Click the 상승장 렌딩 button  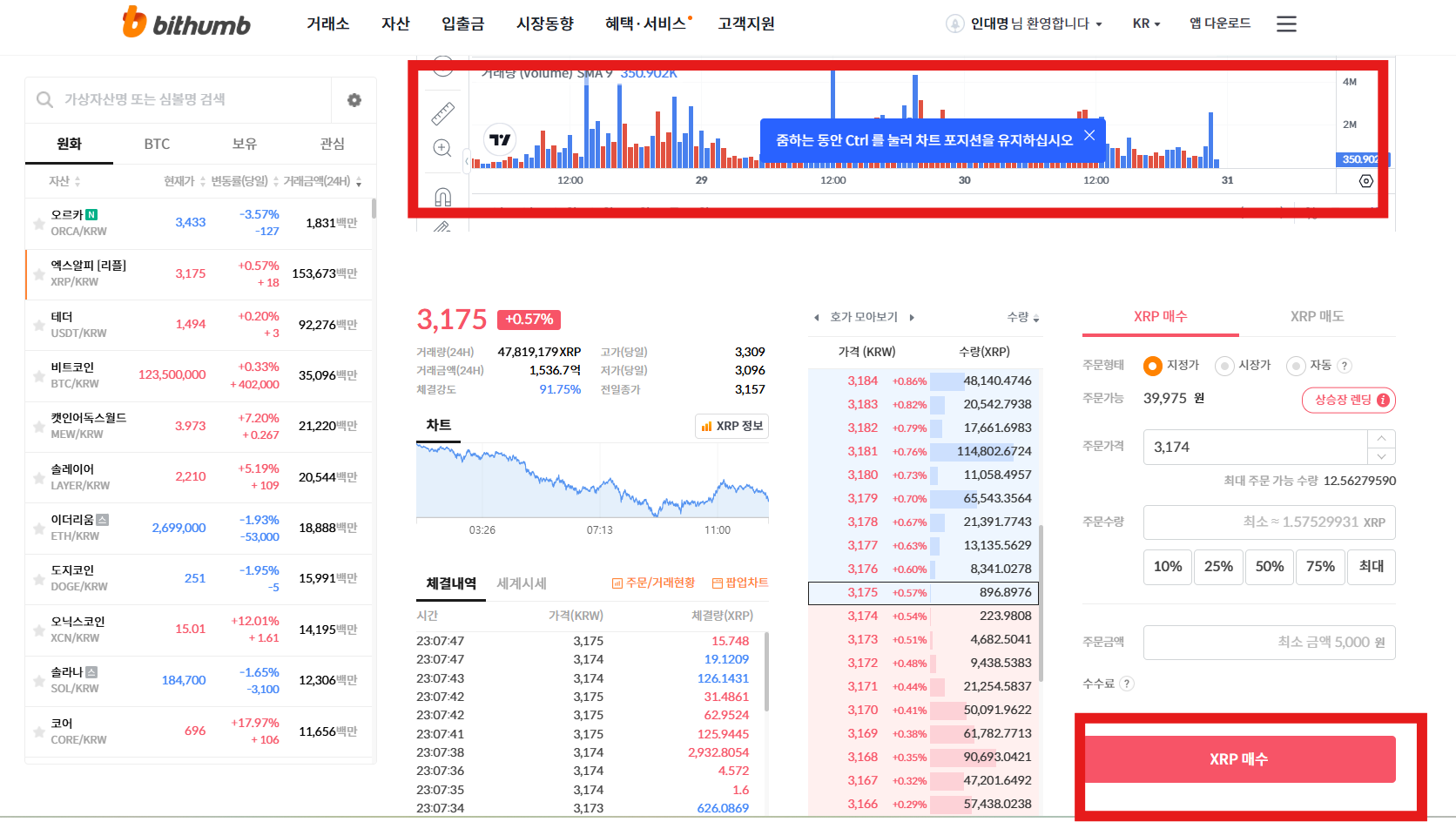pyautogui.click(x=1349, y=401)
